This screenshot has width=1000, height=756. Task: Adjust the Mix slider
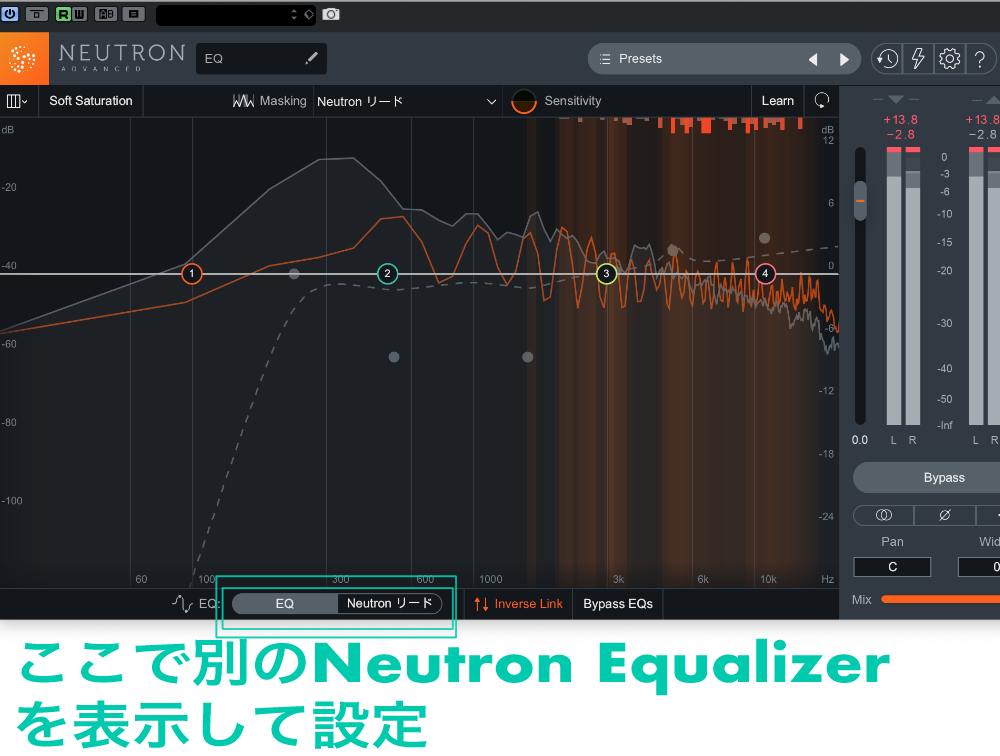(941, 599)
